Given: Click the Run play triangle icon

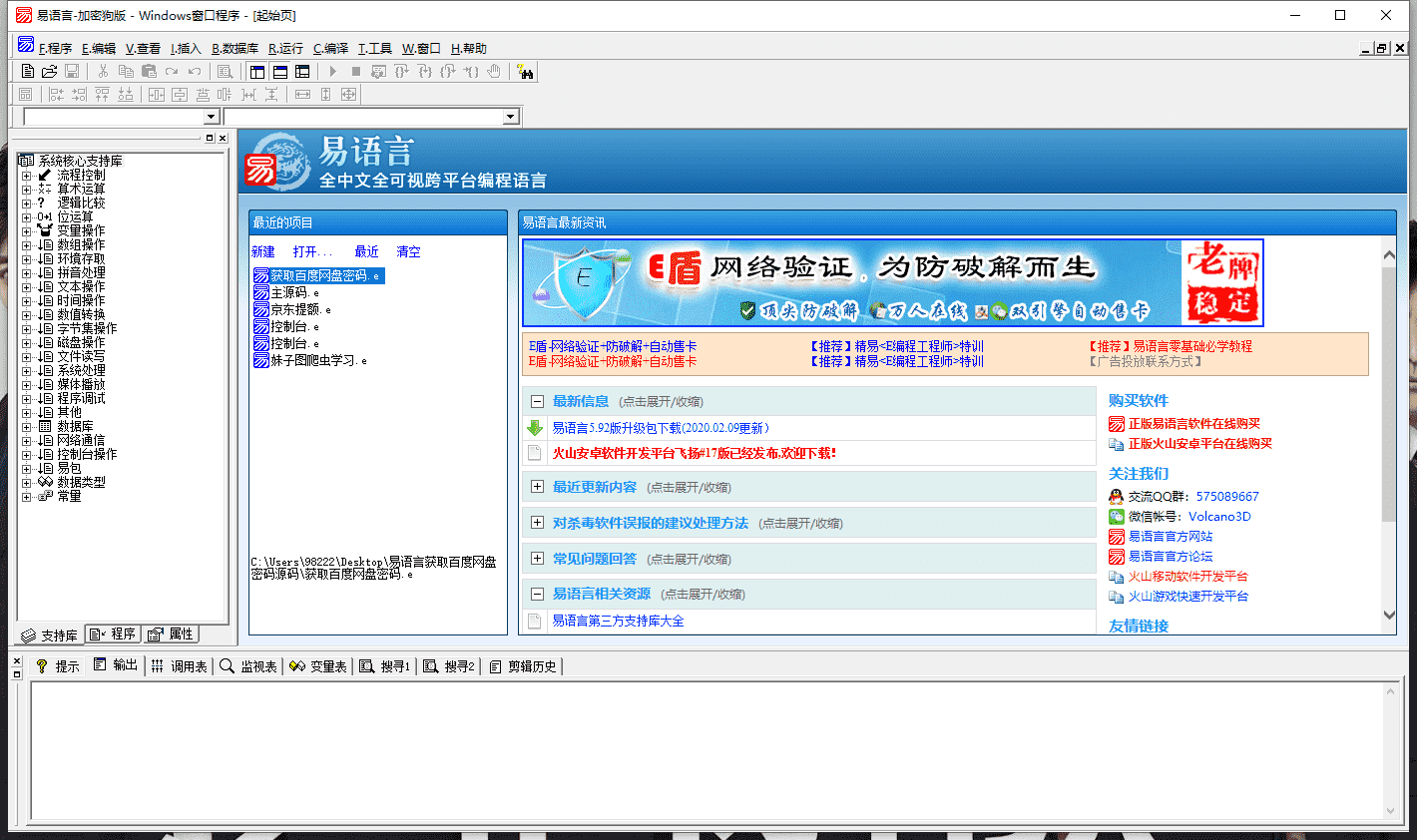Looking at the screenshot, I should 333,71.
